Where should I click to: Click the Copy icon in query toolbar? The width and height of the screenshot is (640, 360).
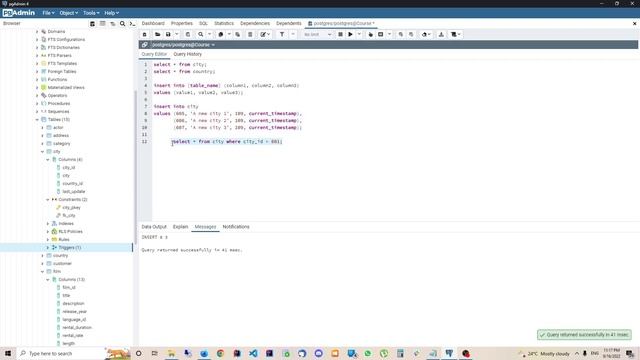221,35
